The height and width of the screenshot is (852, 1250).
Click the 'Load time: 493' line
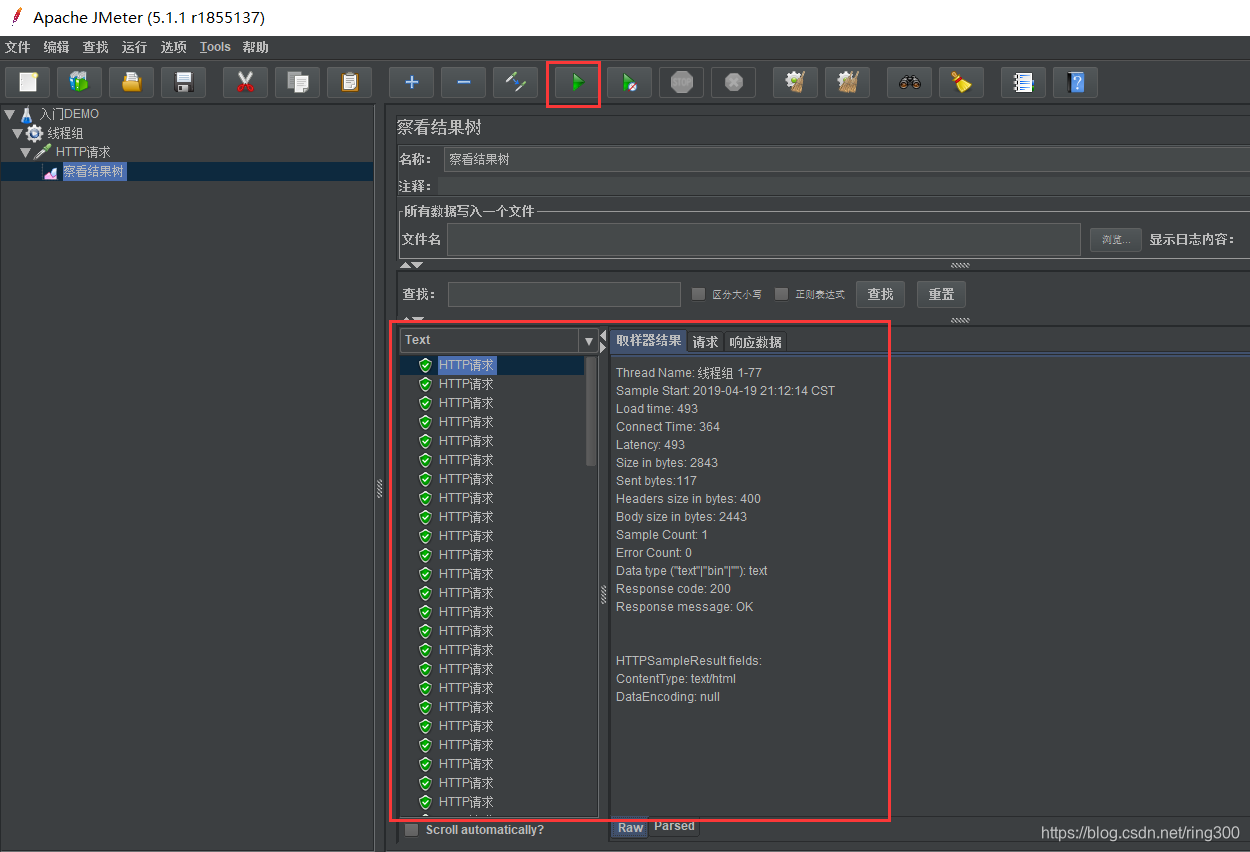point(657,409)
